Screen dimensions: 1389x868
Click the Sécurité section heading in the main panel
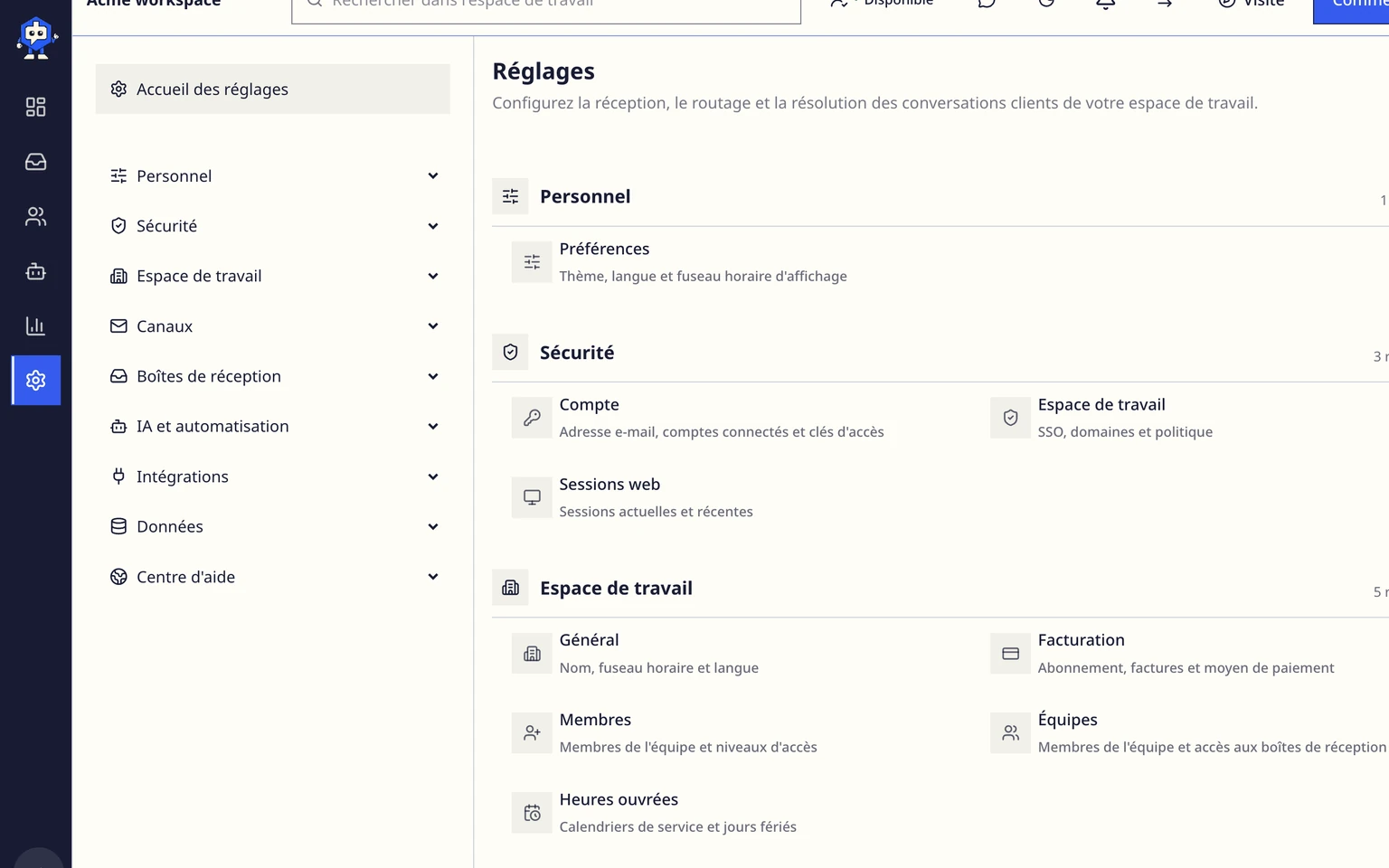pyautogui.click(x=577, y=353)
